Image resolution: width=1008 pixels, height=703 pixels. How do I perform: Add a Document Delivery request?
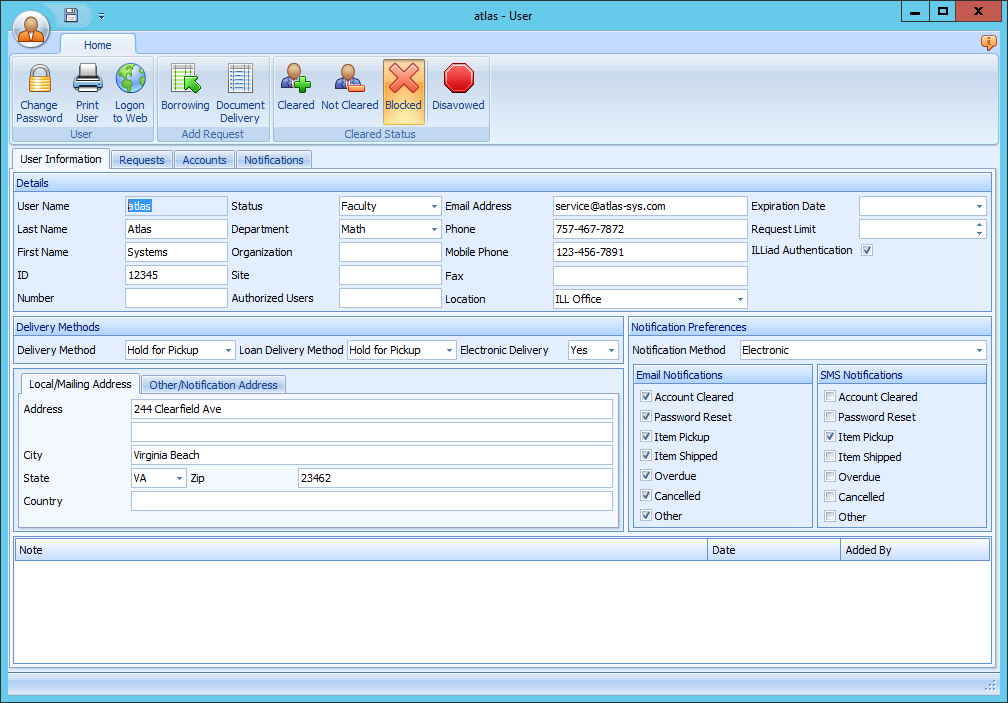tap(240, 80)
